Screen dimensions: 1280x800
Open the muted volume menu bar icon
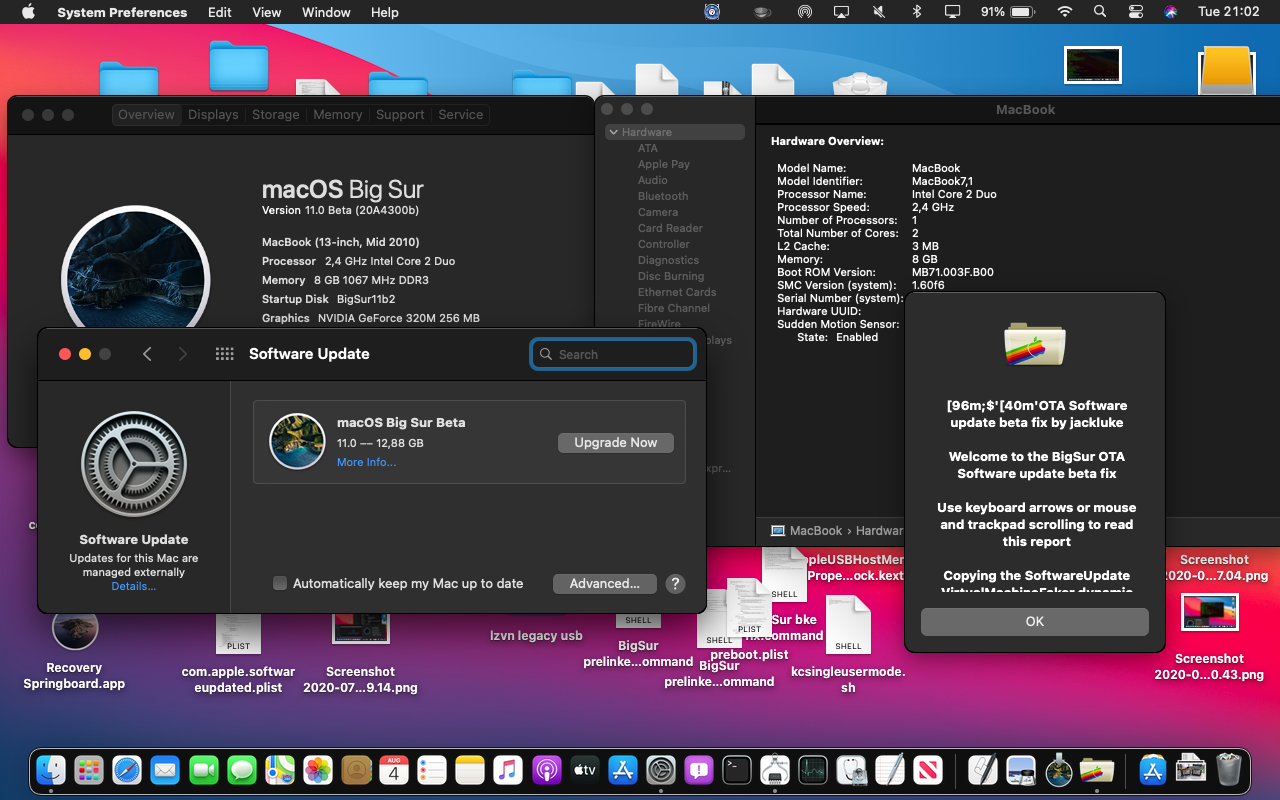click(879, 12)
